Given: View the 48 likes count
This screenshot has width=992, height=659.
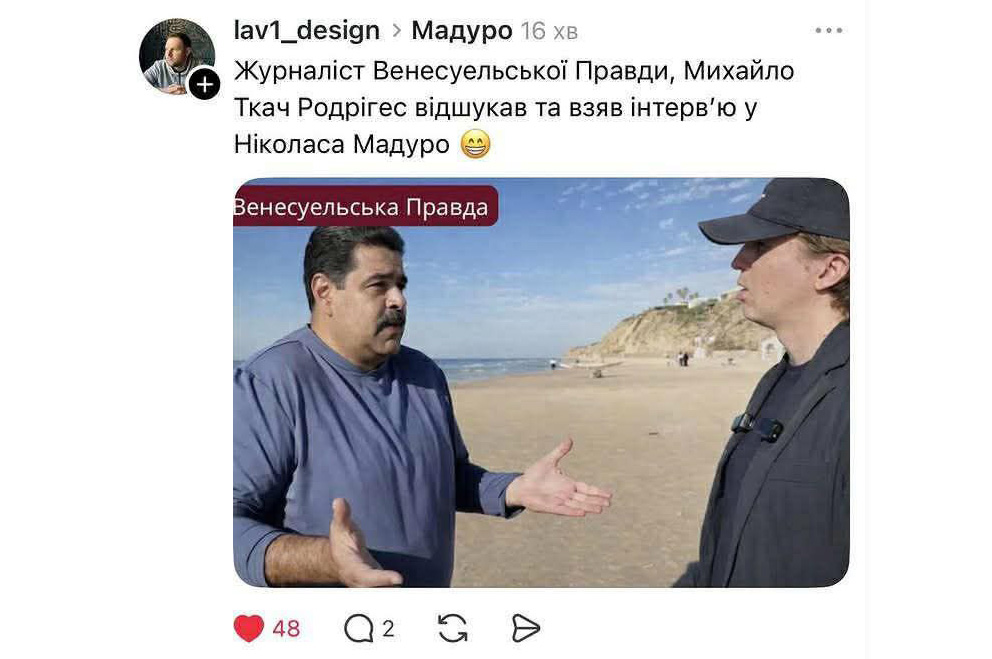Looking at the screenshot, I should tap(286, 629).
